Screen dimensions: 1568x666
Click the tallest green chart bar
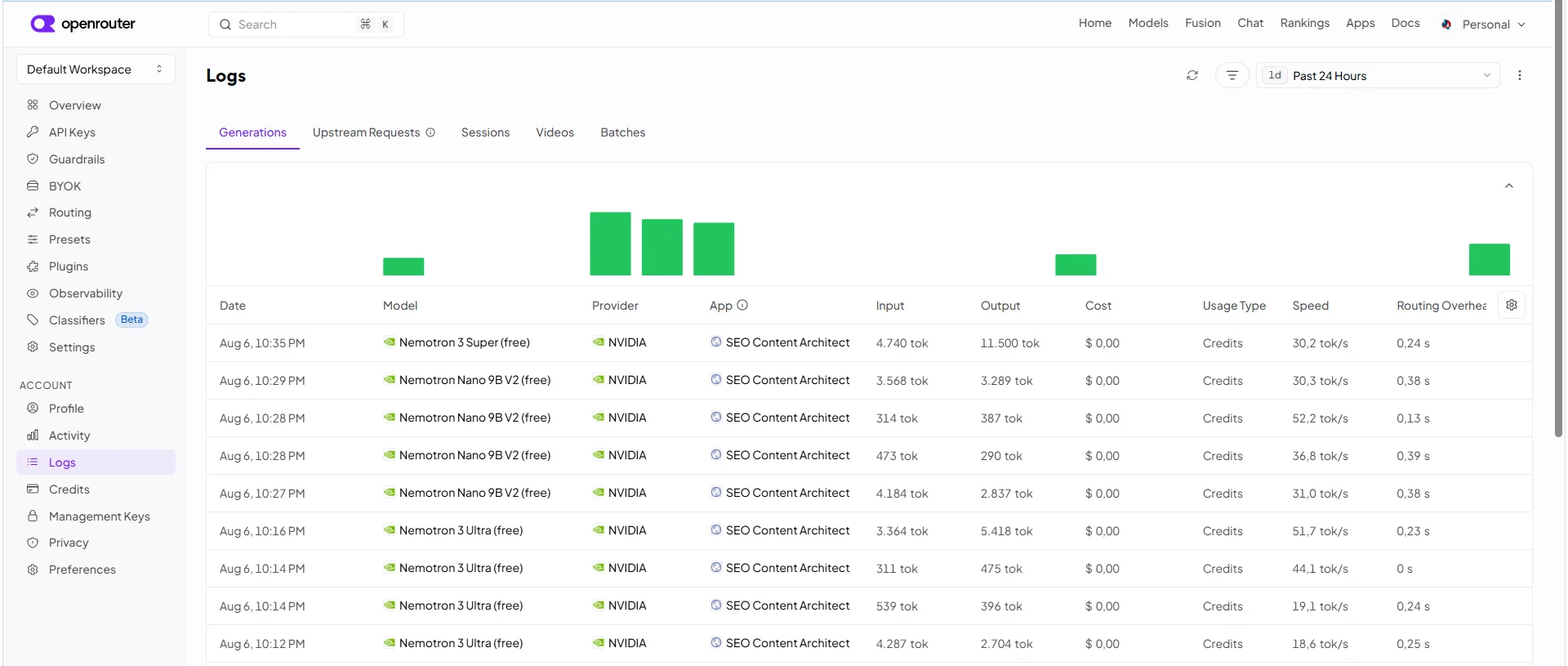(x=610, y=244)
